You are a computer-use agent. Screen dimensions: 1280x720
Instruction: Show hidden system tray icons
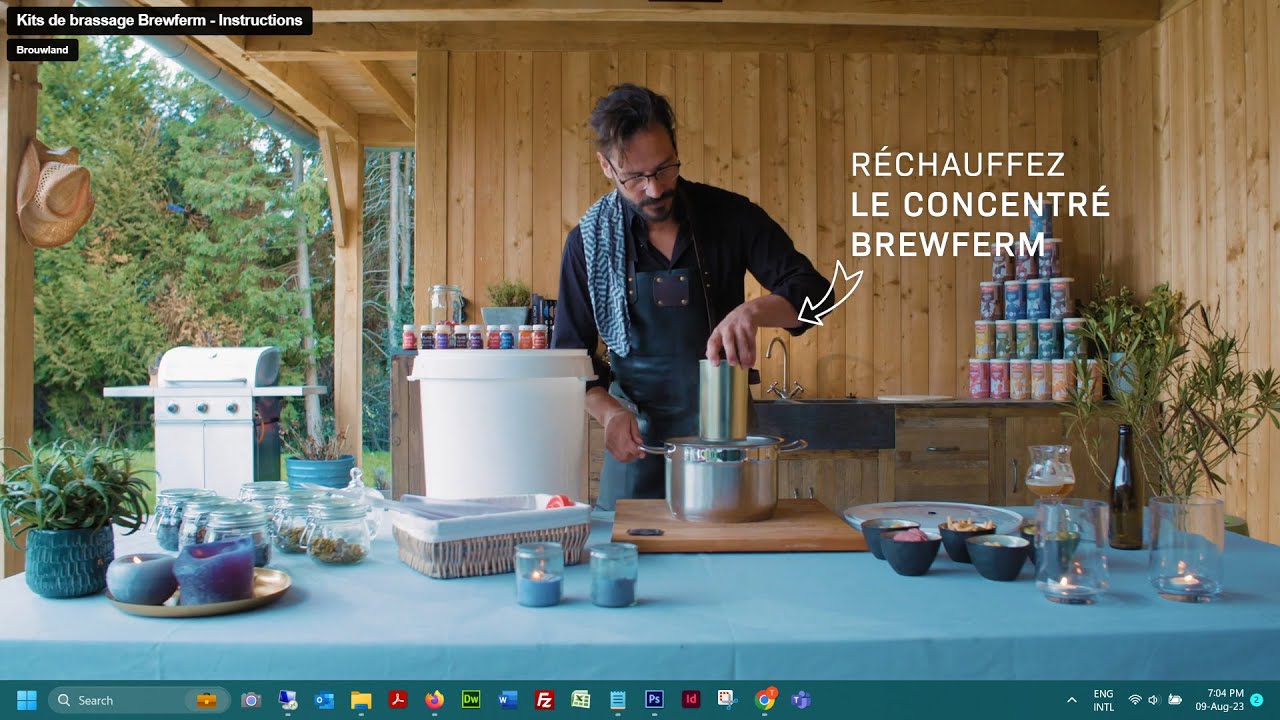(1072, 700)
